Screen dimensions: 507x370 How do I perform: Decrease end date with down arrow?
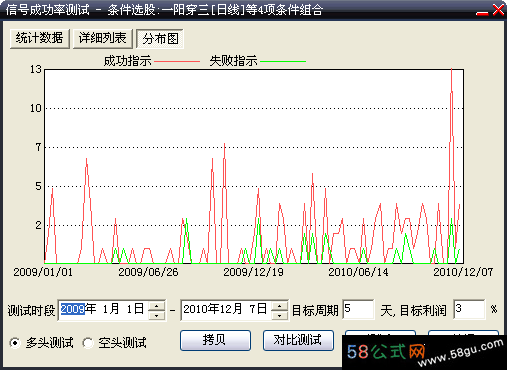click(280, 315)
